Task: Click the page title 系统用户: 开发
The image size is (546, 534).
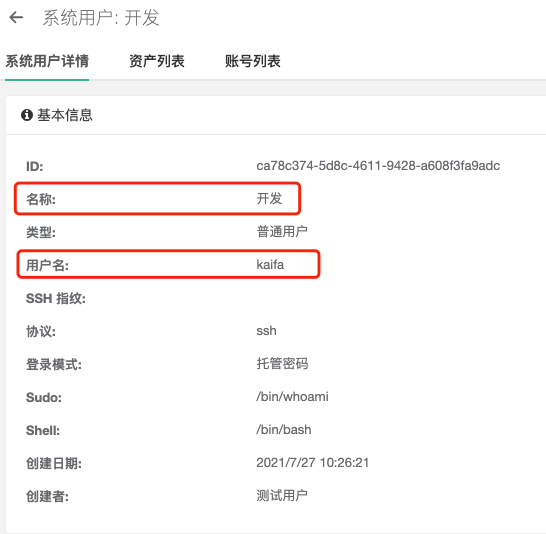Action: pyautogui.click(x=101, y=18)
